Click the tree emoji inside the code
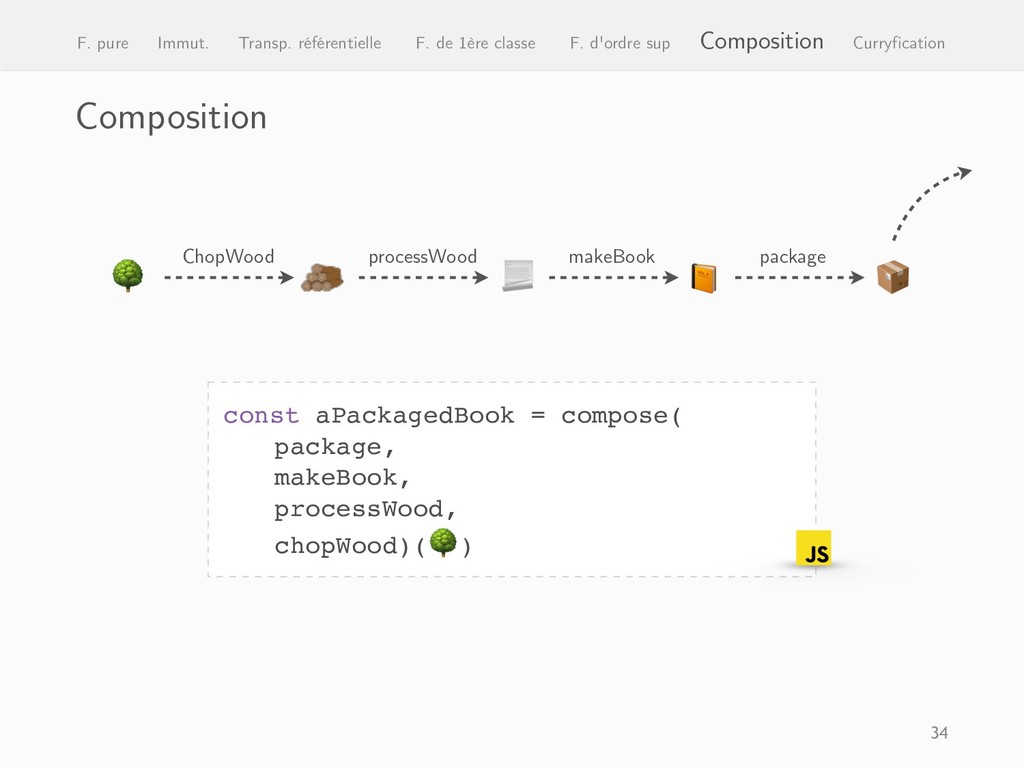This screenshot has height=768, width=1024. [443, 542]
